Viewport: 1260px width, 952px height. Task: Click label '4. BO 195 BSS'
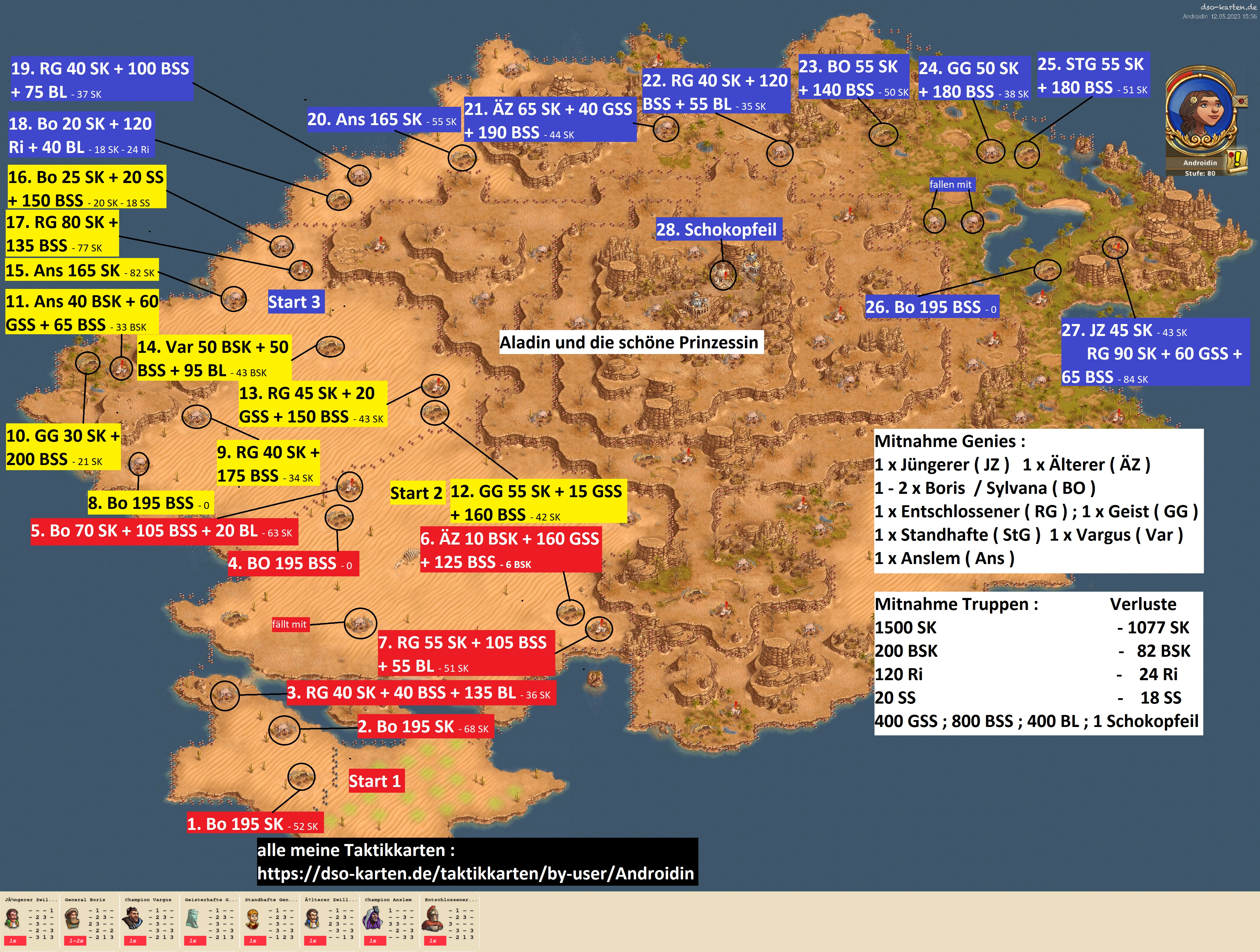coord(293,563)
